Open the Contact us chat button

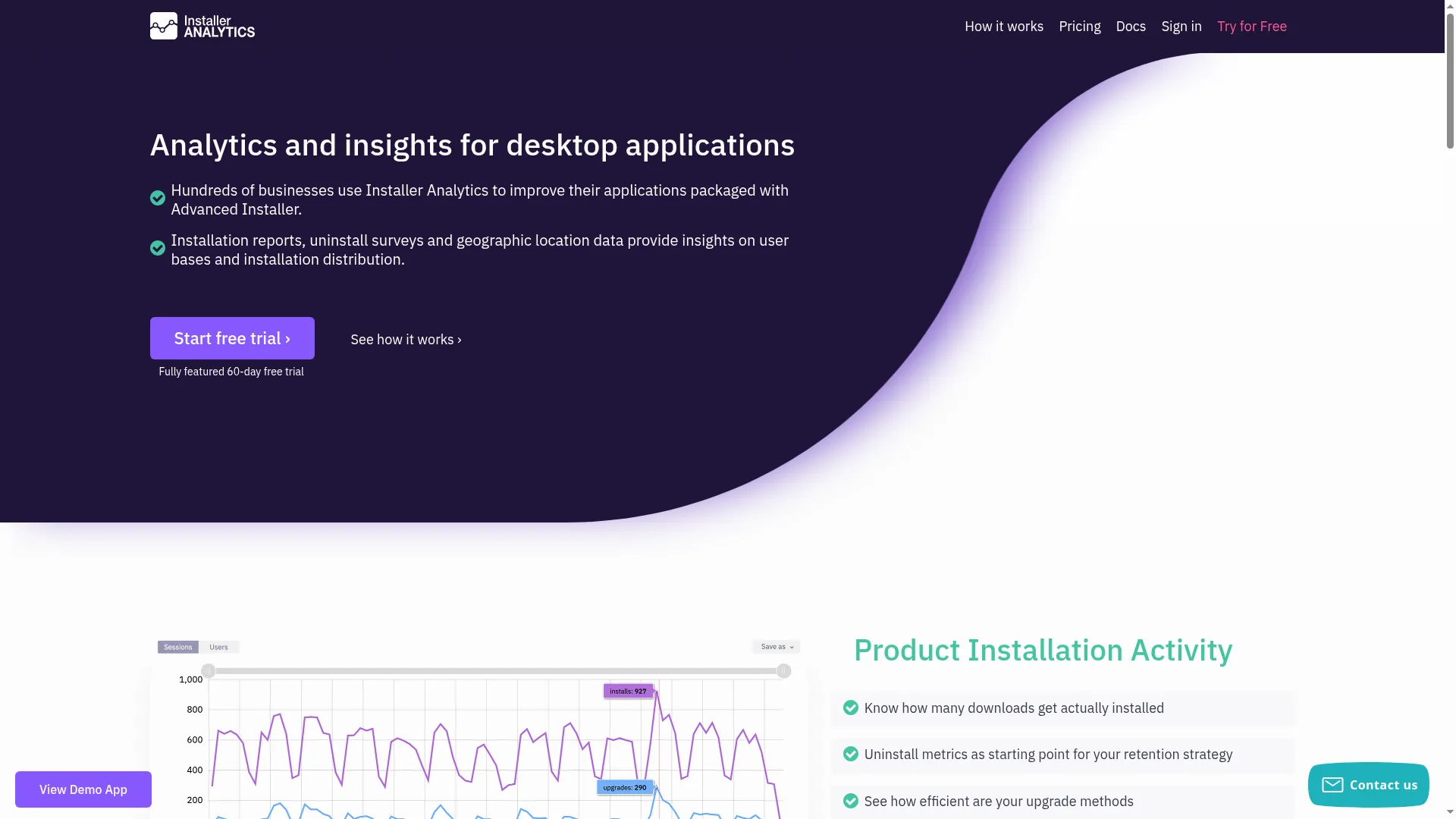(1368, 785)
